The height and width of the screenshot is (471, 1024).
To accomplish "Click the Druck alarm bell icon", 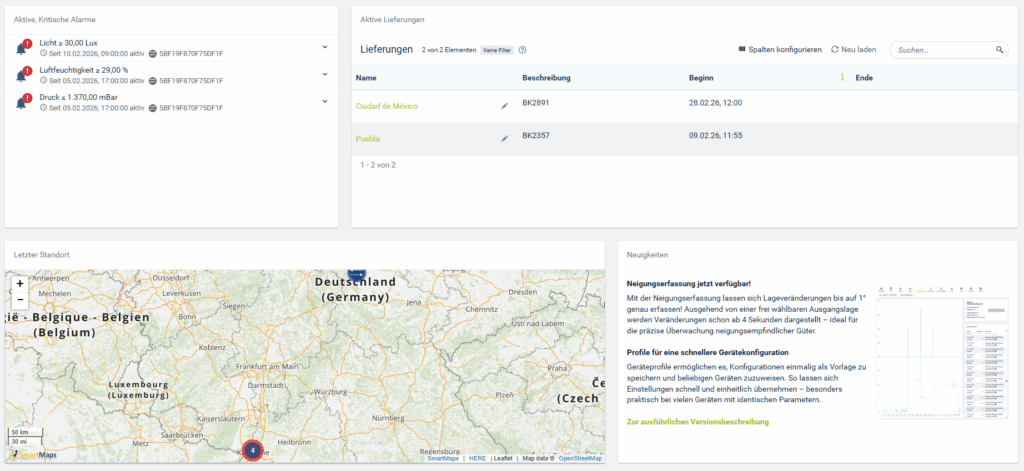I will pyautogui.click(x=22, y=101).
